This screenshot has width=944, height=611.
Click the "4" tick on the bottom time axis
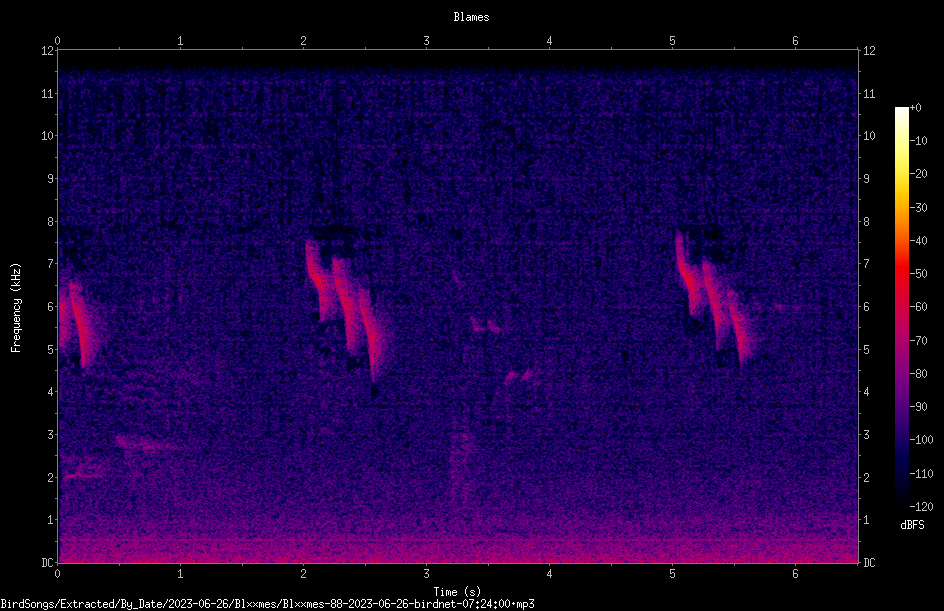tap(549, 574)
